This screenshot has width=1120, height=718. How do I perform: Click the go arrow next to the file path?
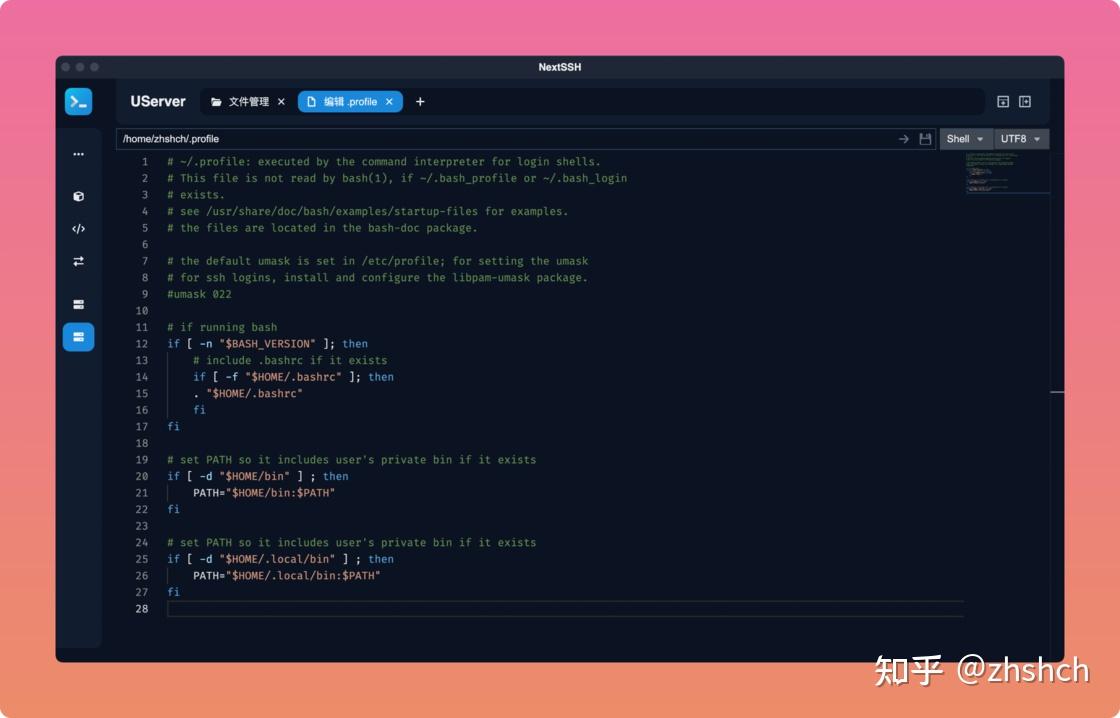[x=903, y=138]
